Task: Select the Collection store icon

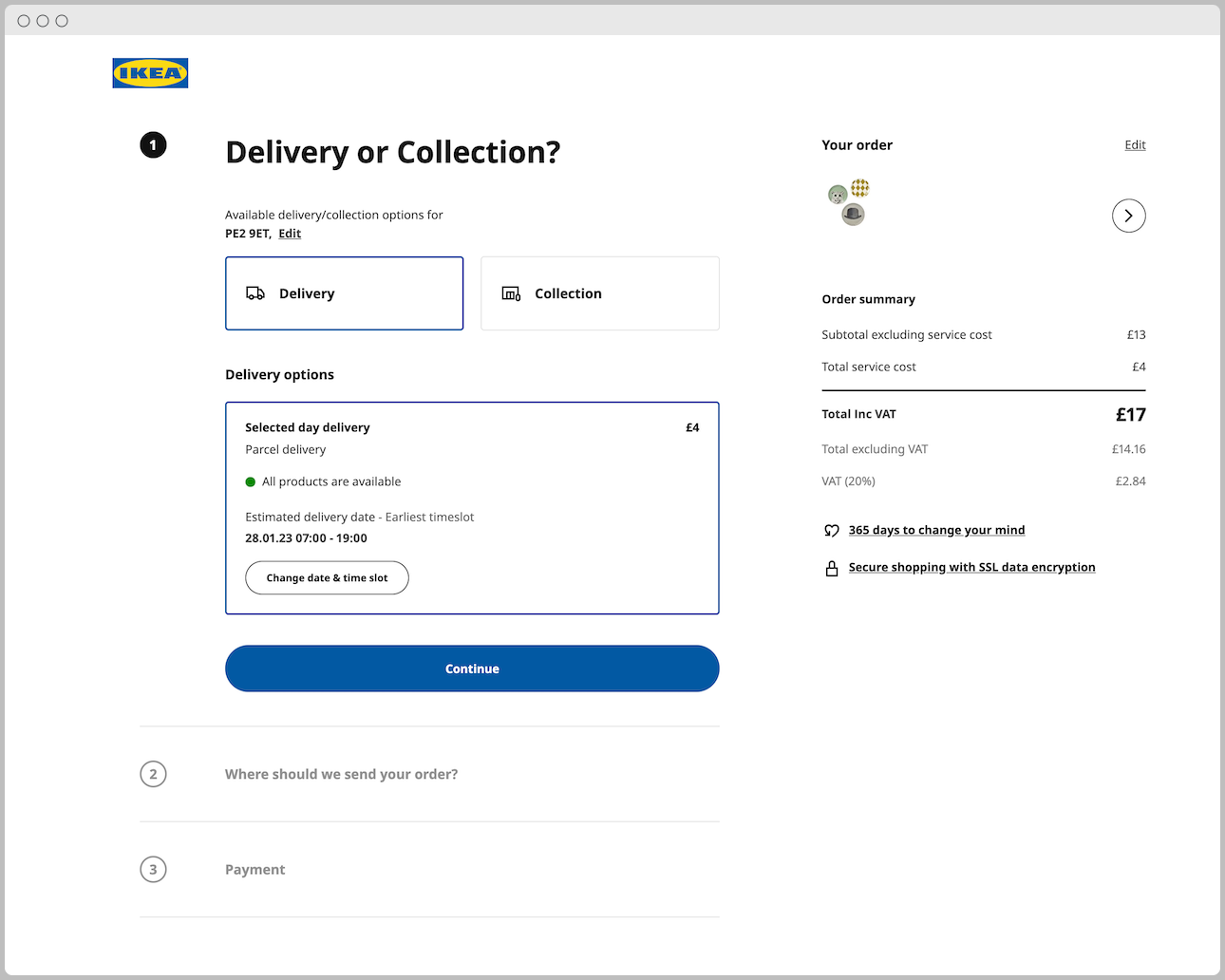Action: [x=510, y=293]
